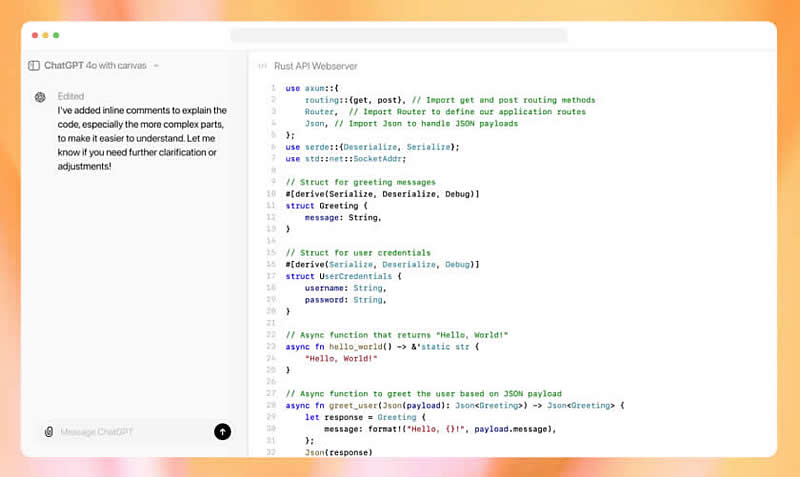800x477 pixels.
Task: Click the Rust API Webserver canvas title
Action: pyautogui.click(x=315, y=66)
